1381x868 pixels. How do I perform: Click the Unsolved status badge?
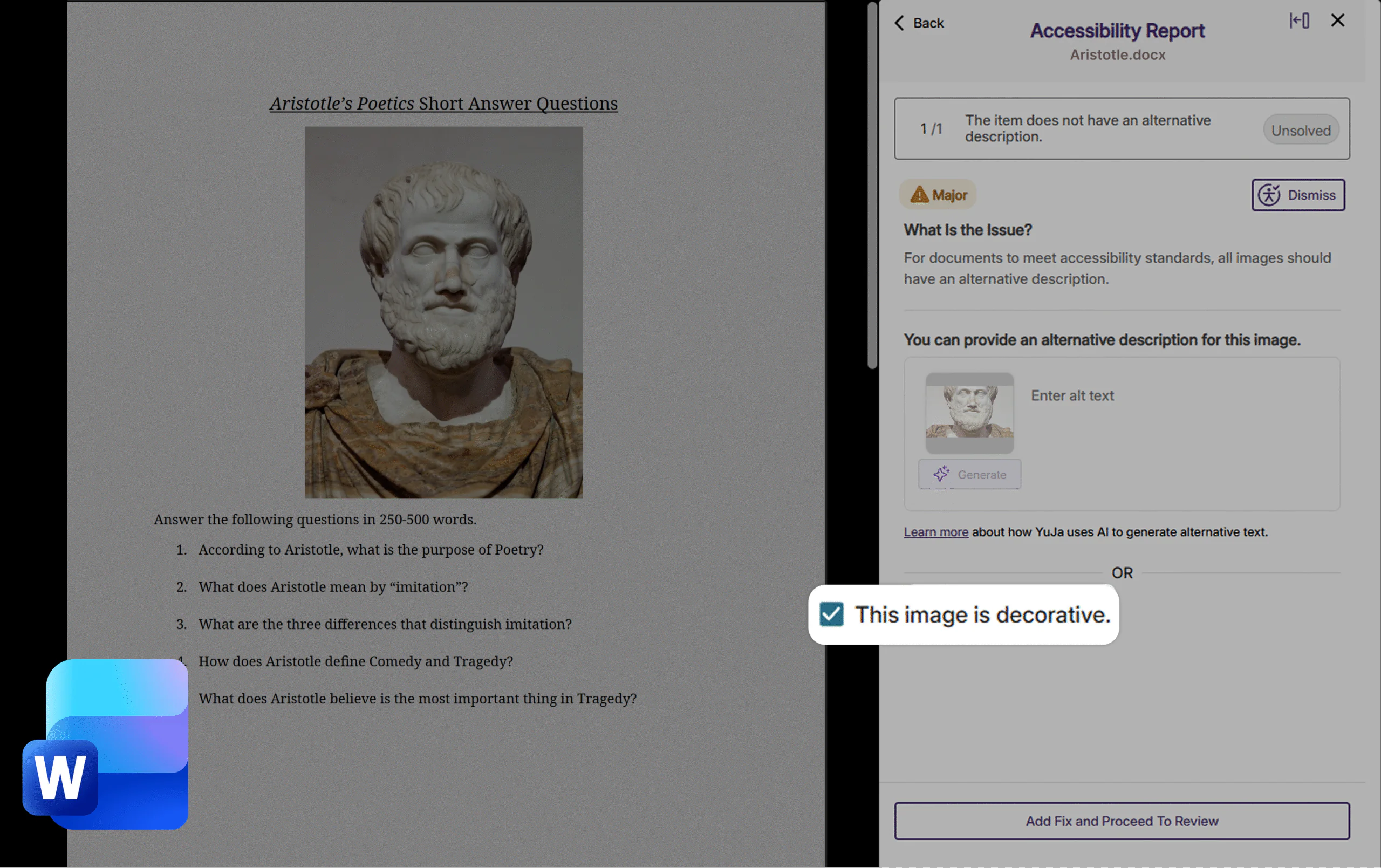click(1301, 129)
